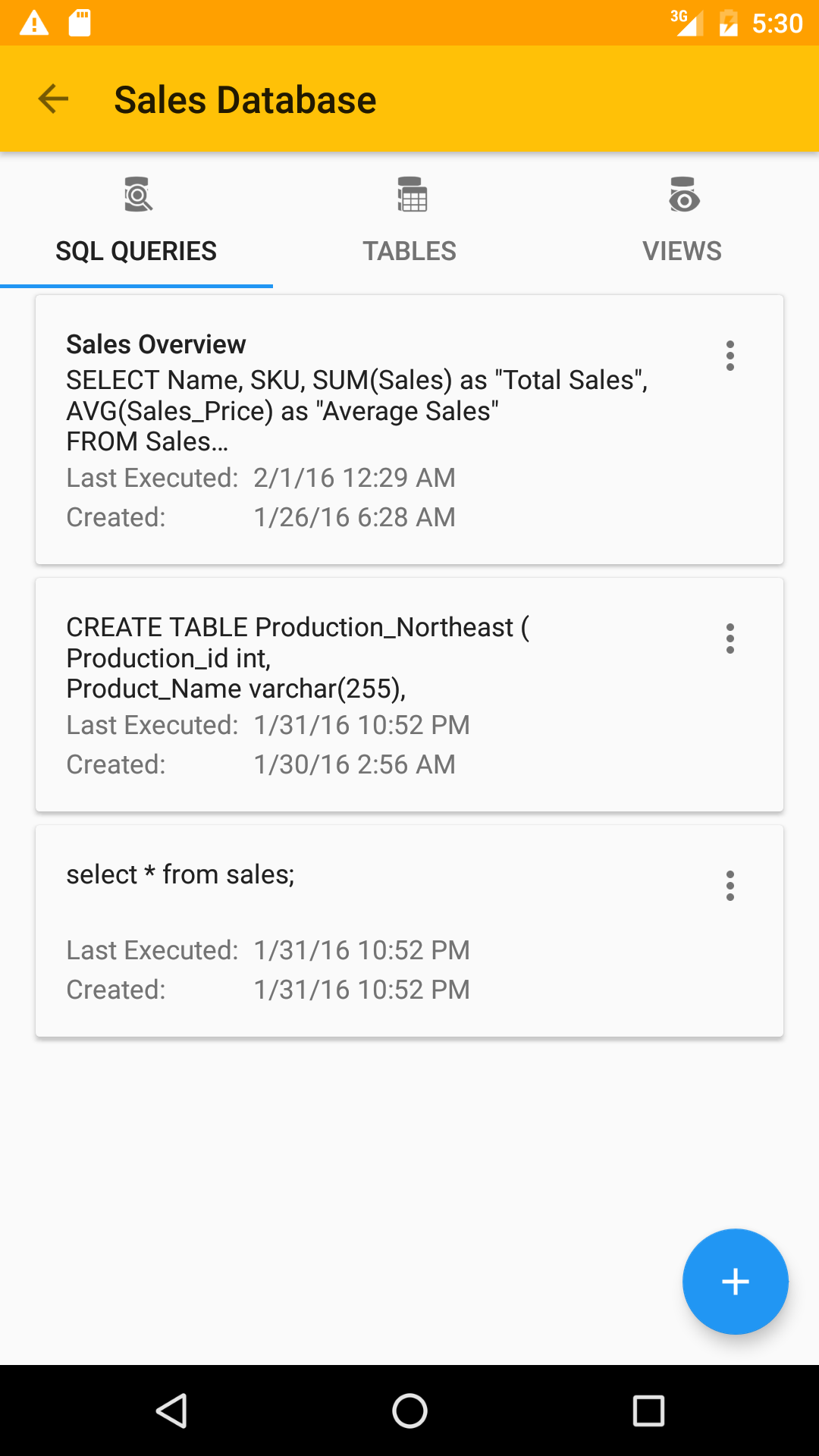Tap the blue add query button
819x1456 pixels.
point(735,1282)
